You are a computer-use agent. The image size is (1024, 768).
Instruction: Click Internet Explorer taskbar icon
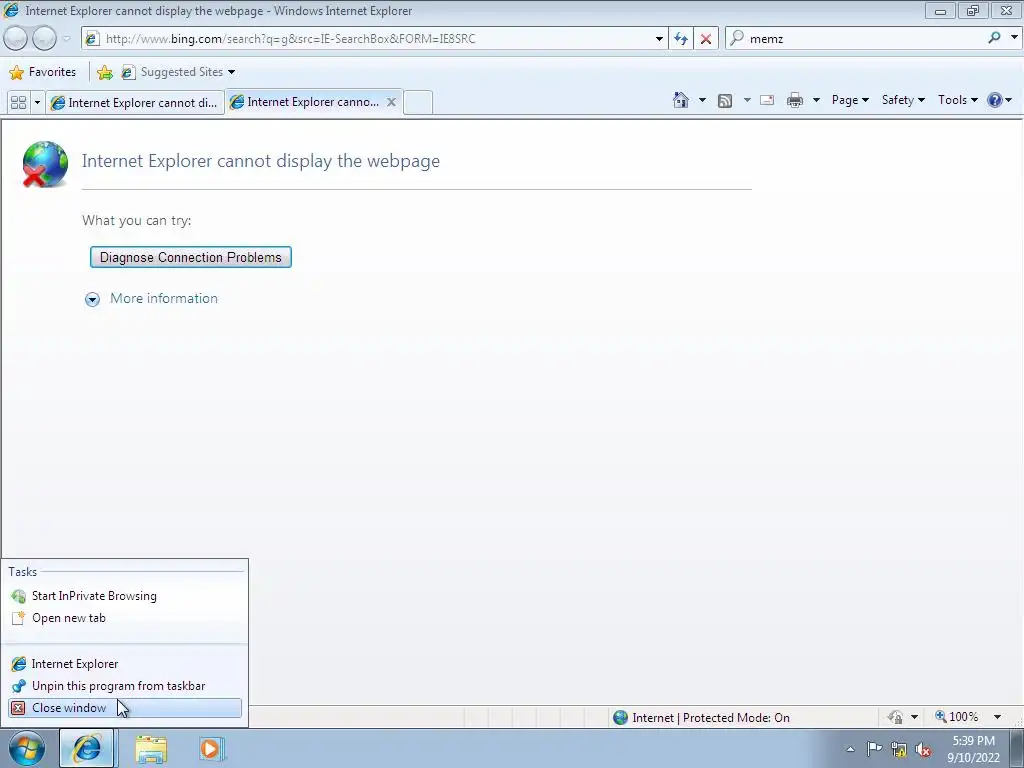(x=87, y=748)
